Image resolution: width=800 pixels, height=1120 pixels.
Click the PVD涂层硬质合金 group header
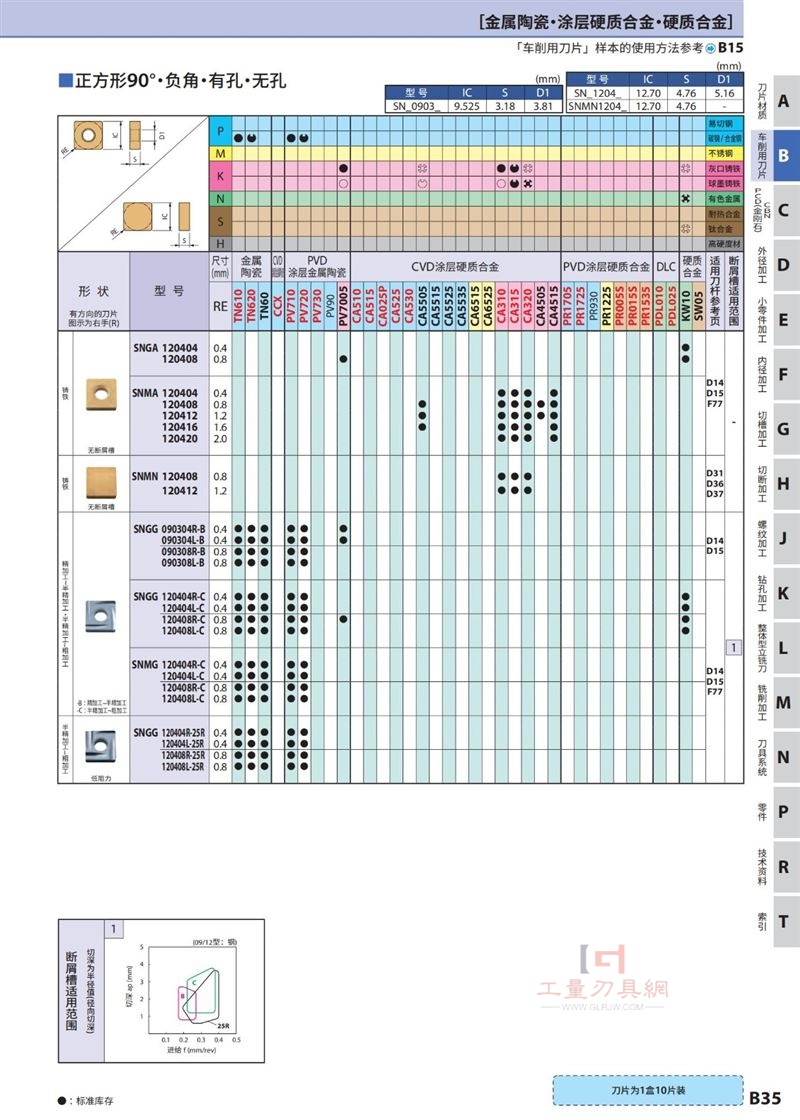pos(606,267)
